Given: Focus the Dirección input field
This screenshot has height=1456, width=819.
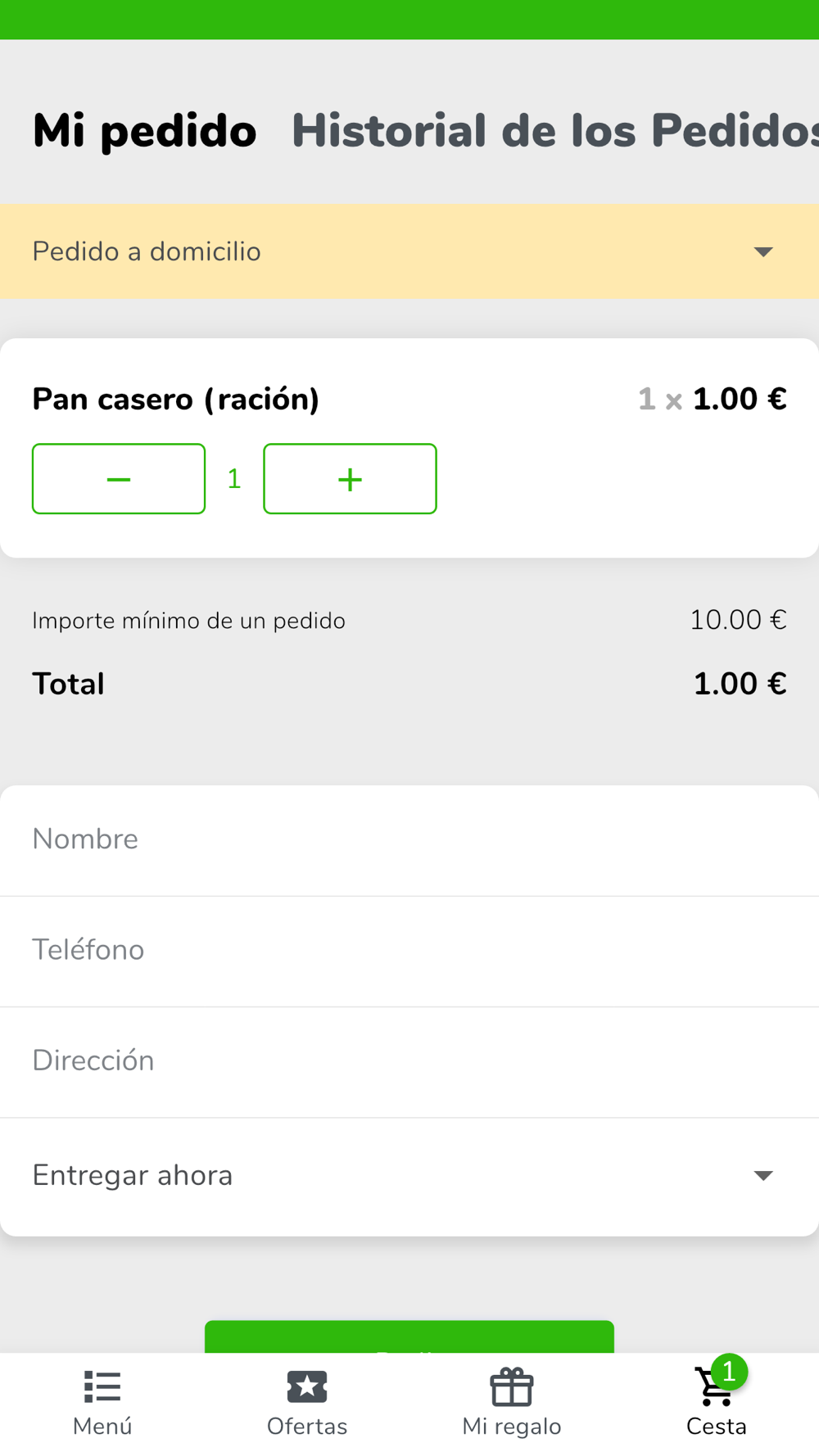Looking at the screenshot, I should click(409, 1060).
